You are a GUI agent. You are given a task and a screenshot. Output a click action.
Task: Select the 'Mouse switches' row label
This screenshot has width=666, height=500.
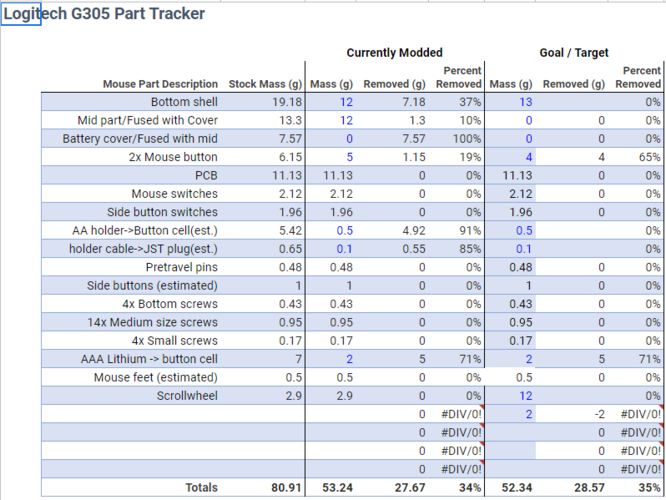pos(175,194)
